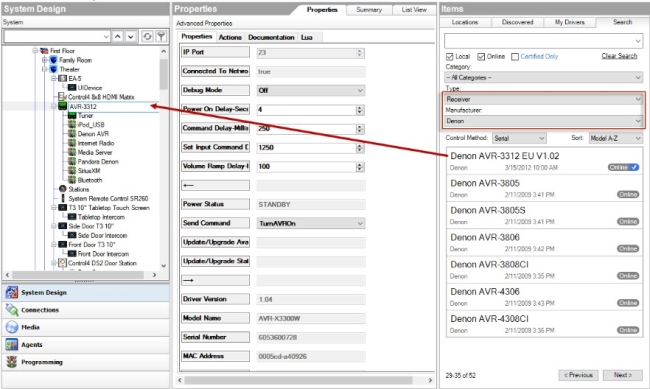The image size is (650, 389).
Task: Expand the Family Room tree node
Action: coord(44,60)
